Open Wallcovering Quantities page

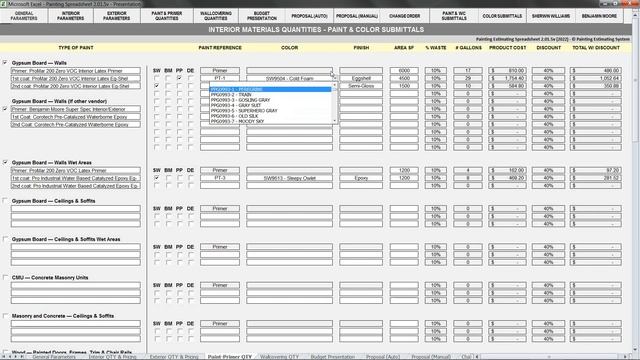216,16
